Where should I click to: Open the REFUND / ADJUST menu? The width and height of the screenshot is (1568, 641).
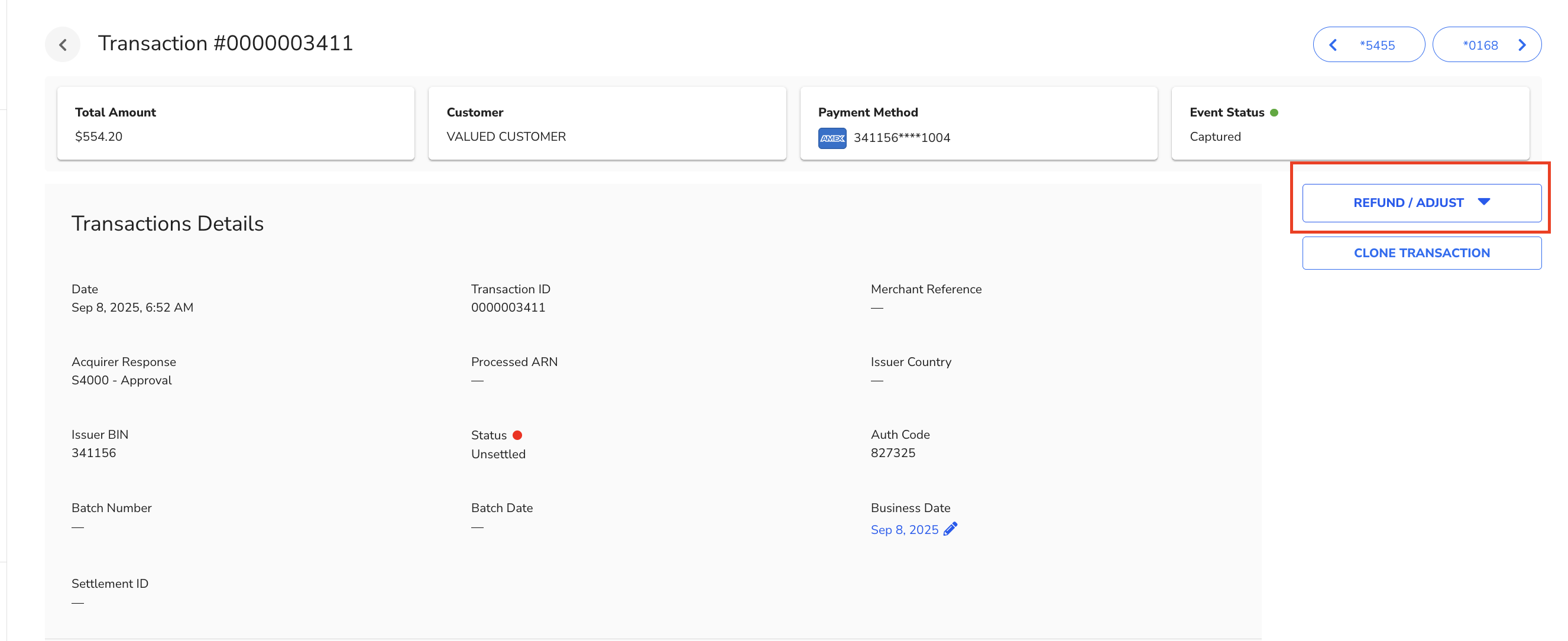1407,203
